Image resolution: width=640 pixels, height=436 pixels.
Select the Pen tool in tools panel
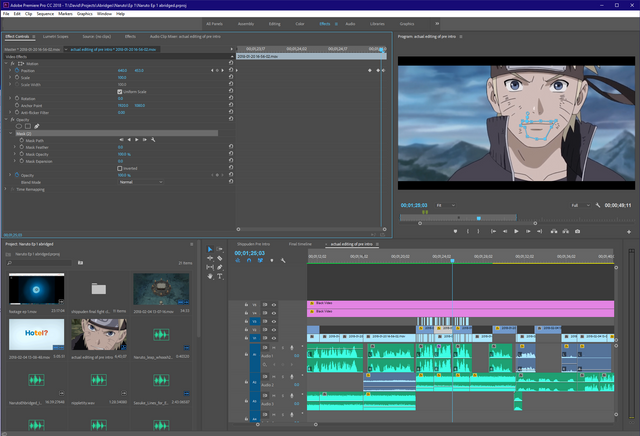coord(220,267)
